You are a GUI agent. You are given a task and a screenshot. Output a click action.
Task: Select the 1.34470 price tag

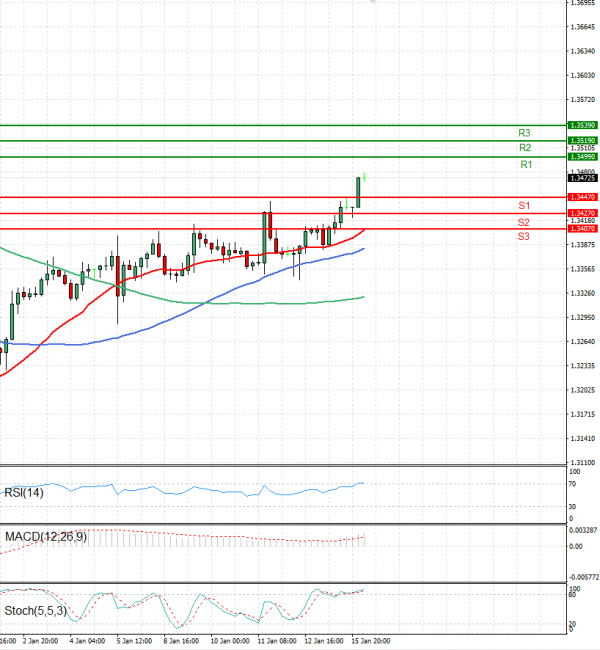click(x=583, y=197)
